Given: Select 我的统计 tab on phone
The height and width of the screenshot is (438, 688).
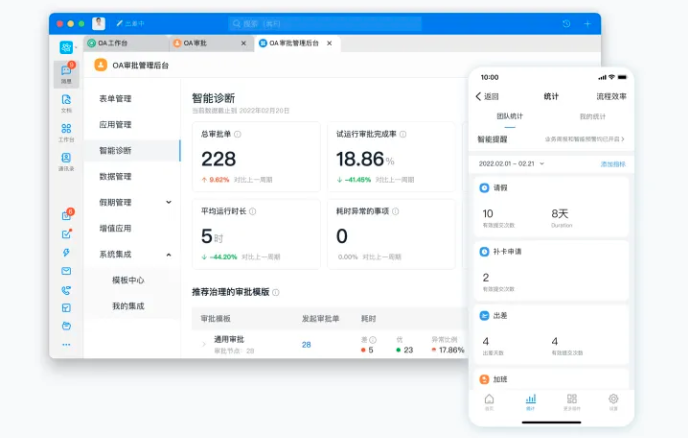Looking at the screenshot, I should (592, 116).
